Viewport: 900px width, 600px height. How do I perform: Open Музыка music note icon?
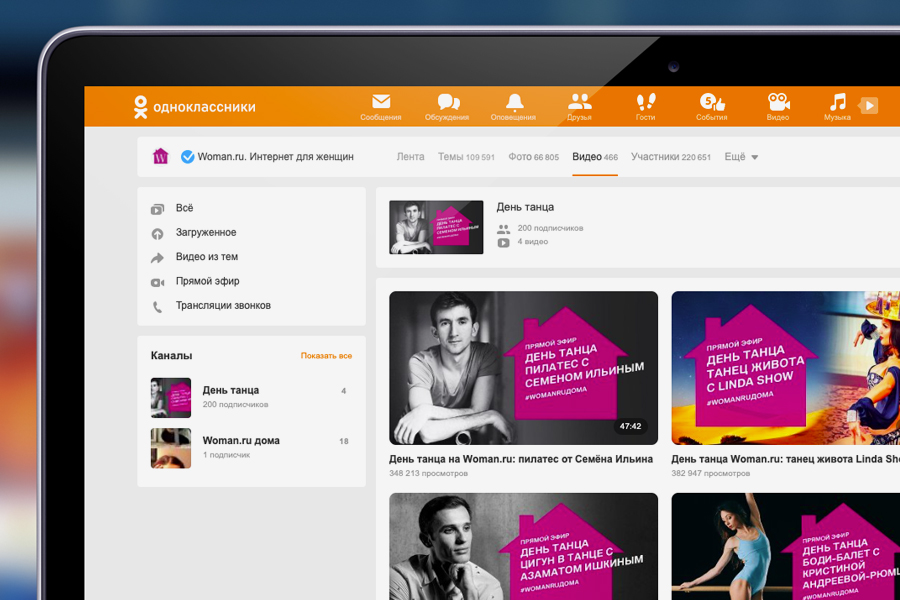pyautogui.click(x=838, y=102)
